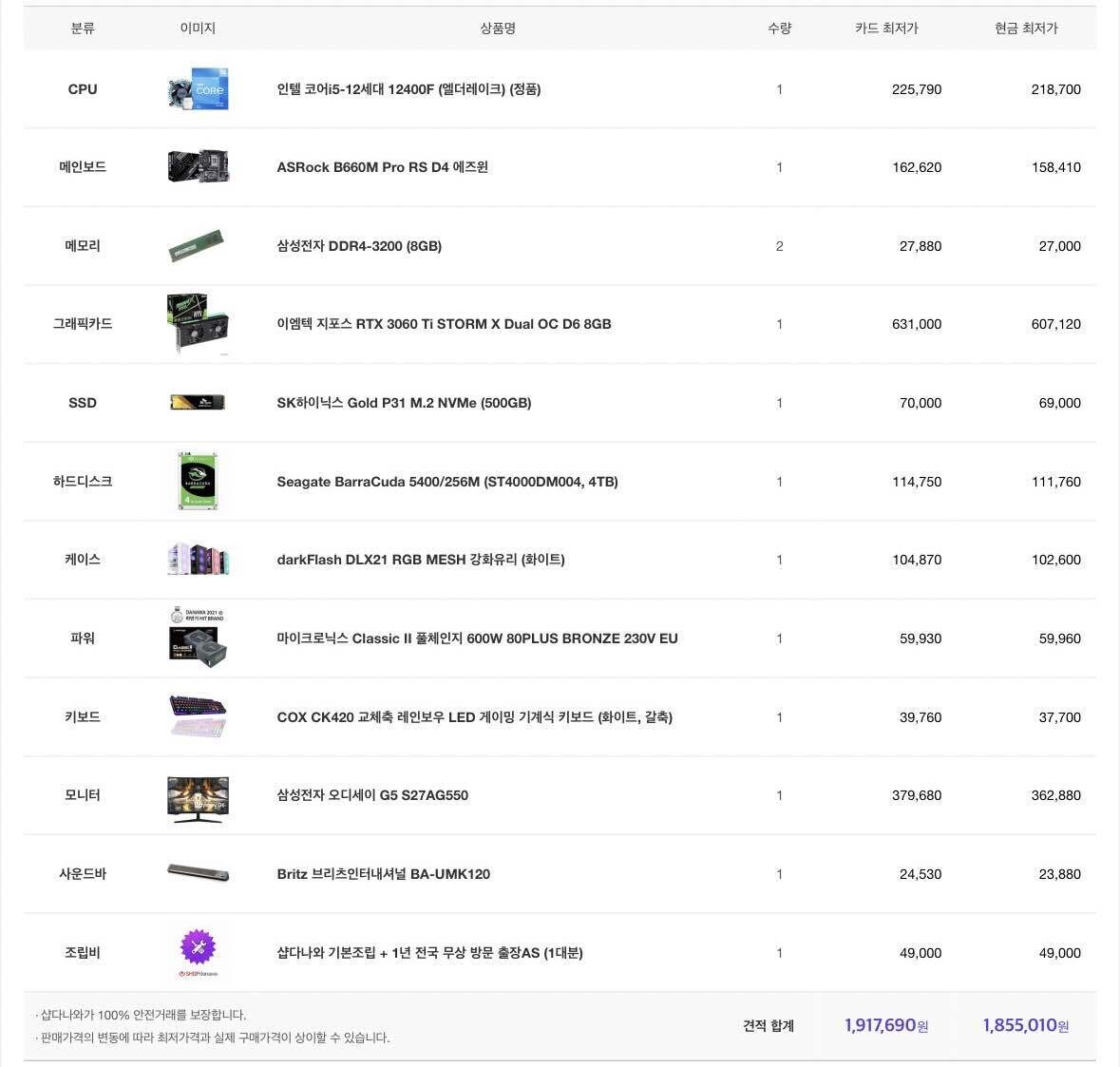Open the Seagate BarraCuda hard disk image
This screenshot has width=1120, height=1067.
(x=199, y=481)
